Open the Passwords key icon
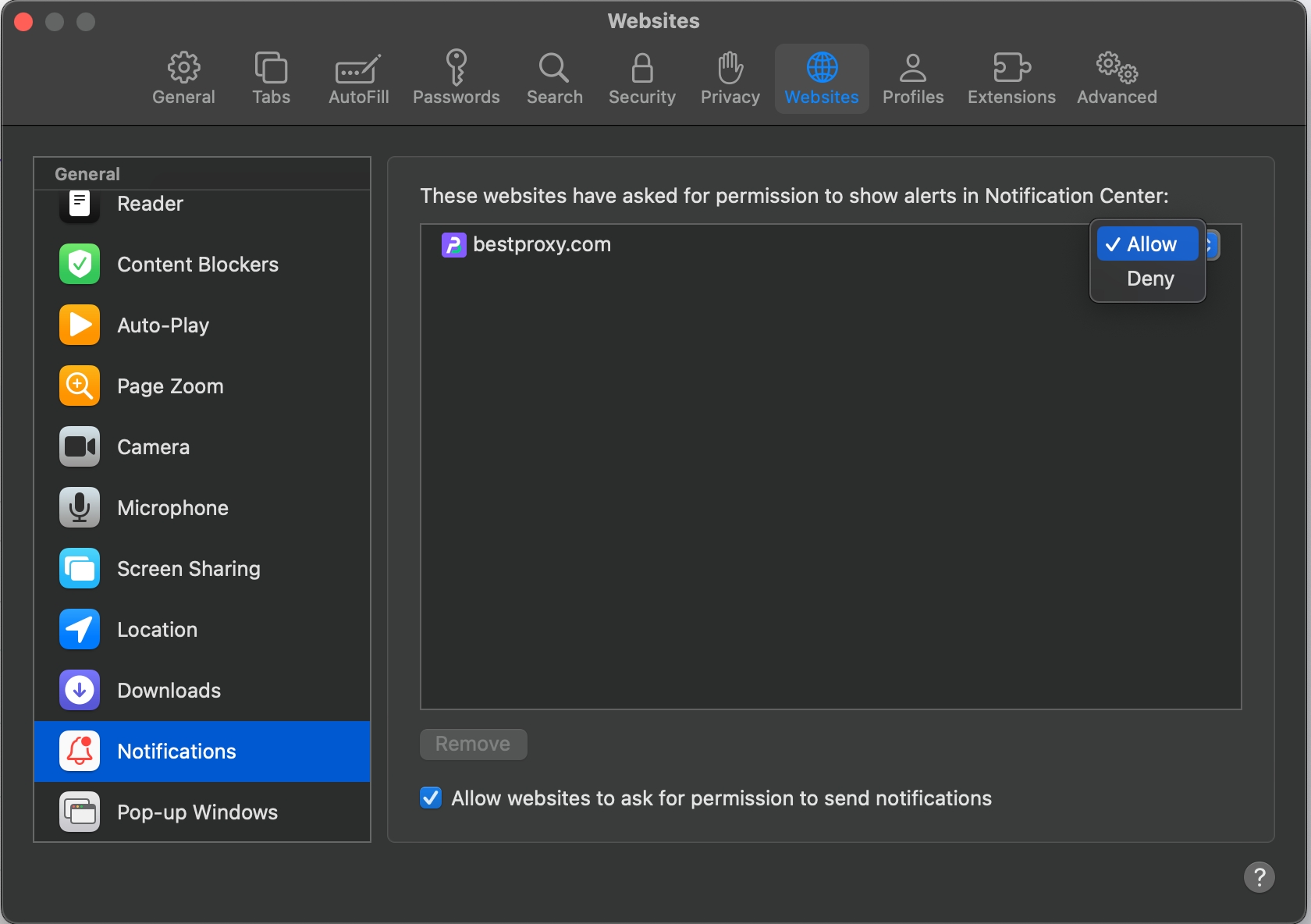This screenshot has height=924, width=1311. point(457,67)
